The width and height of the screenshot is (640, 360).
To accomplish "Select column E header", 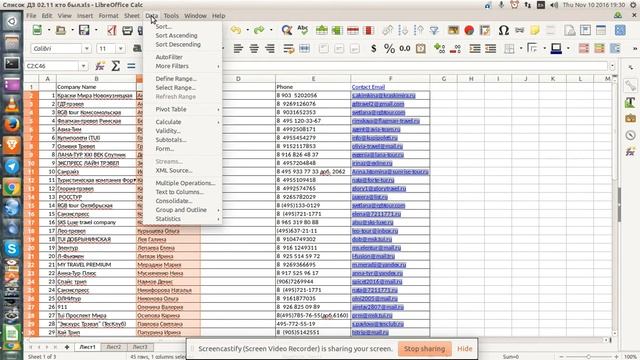I will pyautogui.click(x=313, y=78).
